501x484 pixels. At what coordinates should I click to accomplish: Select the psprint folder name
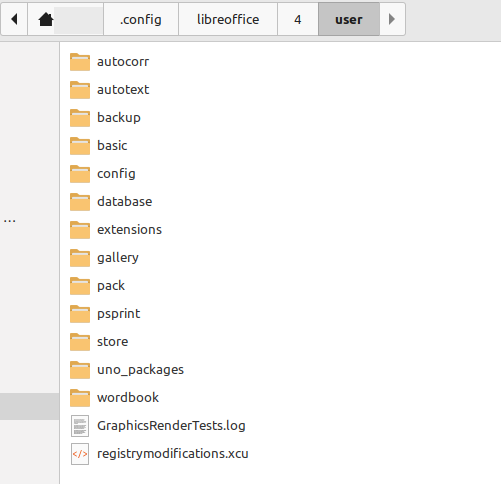[118, 314]
